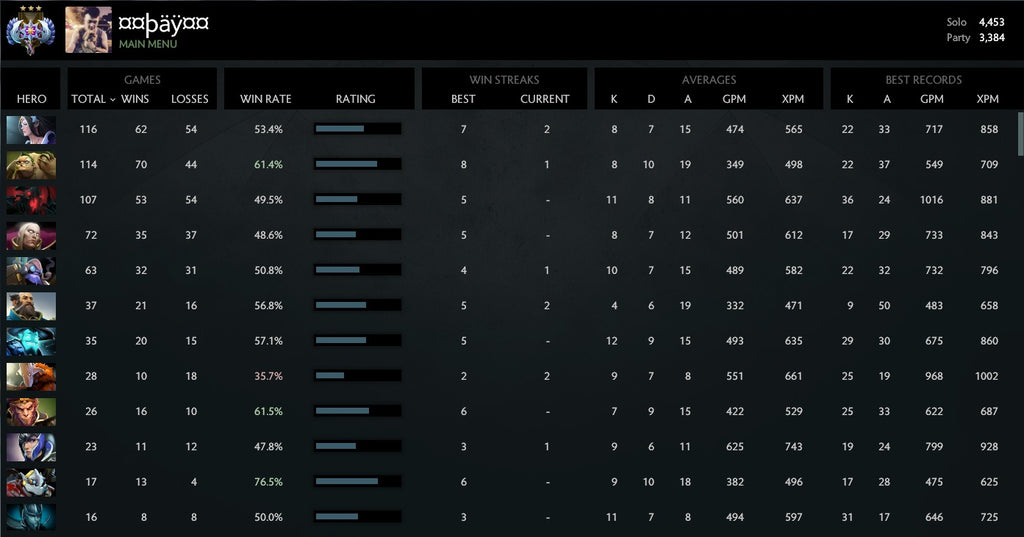Click the rating bar in the first row

(357, 129)
